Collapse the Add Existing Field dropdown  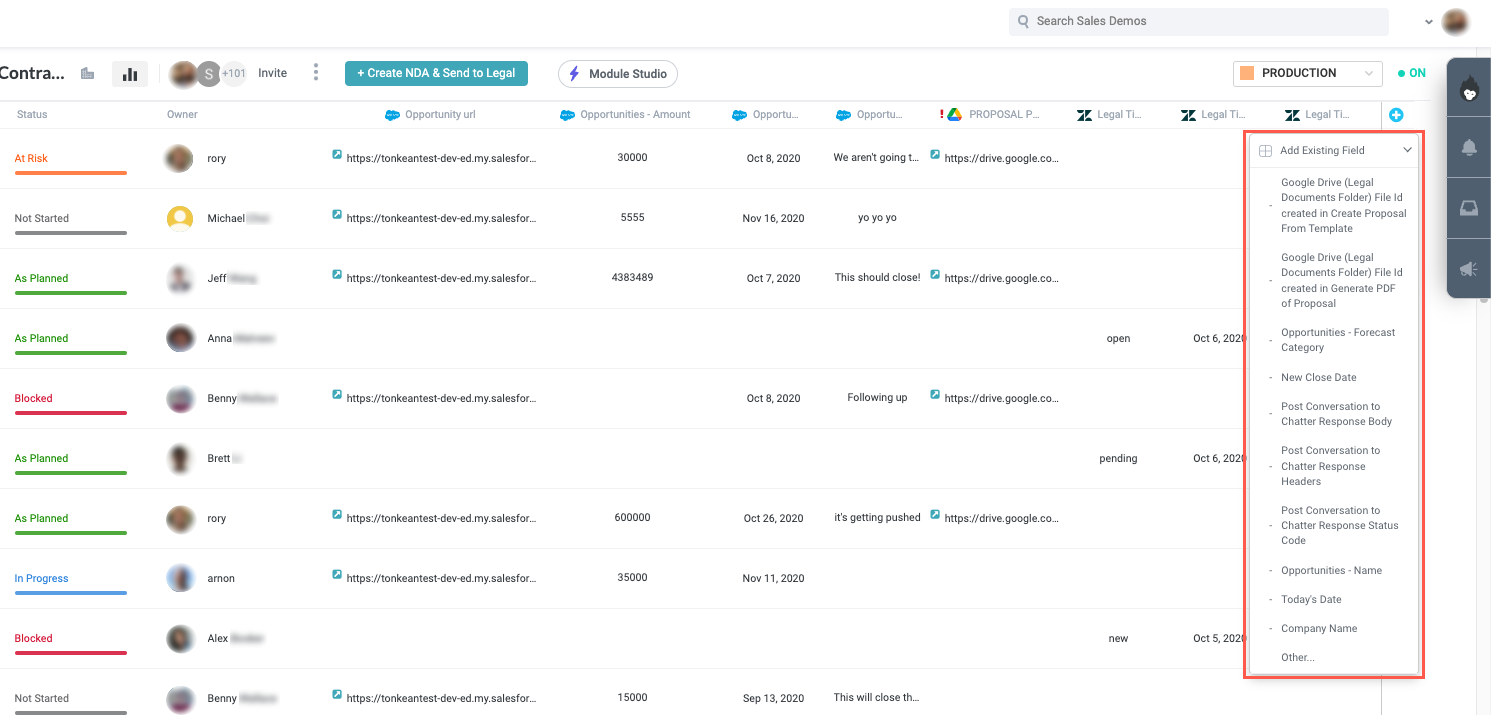(1407, 150)
